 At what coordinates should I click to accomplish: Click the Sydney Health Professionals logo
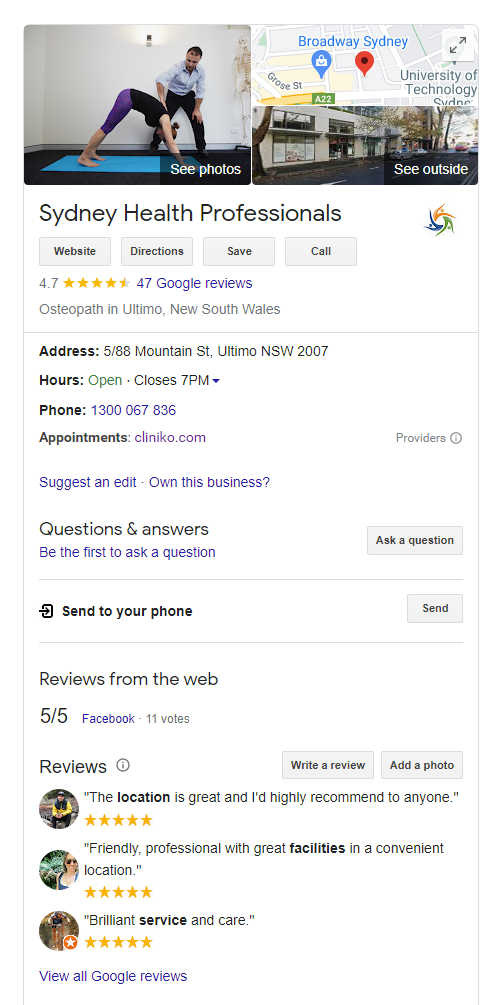[440, 220]
